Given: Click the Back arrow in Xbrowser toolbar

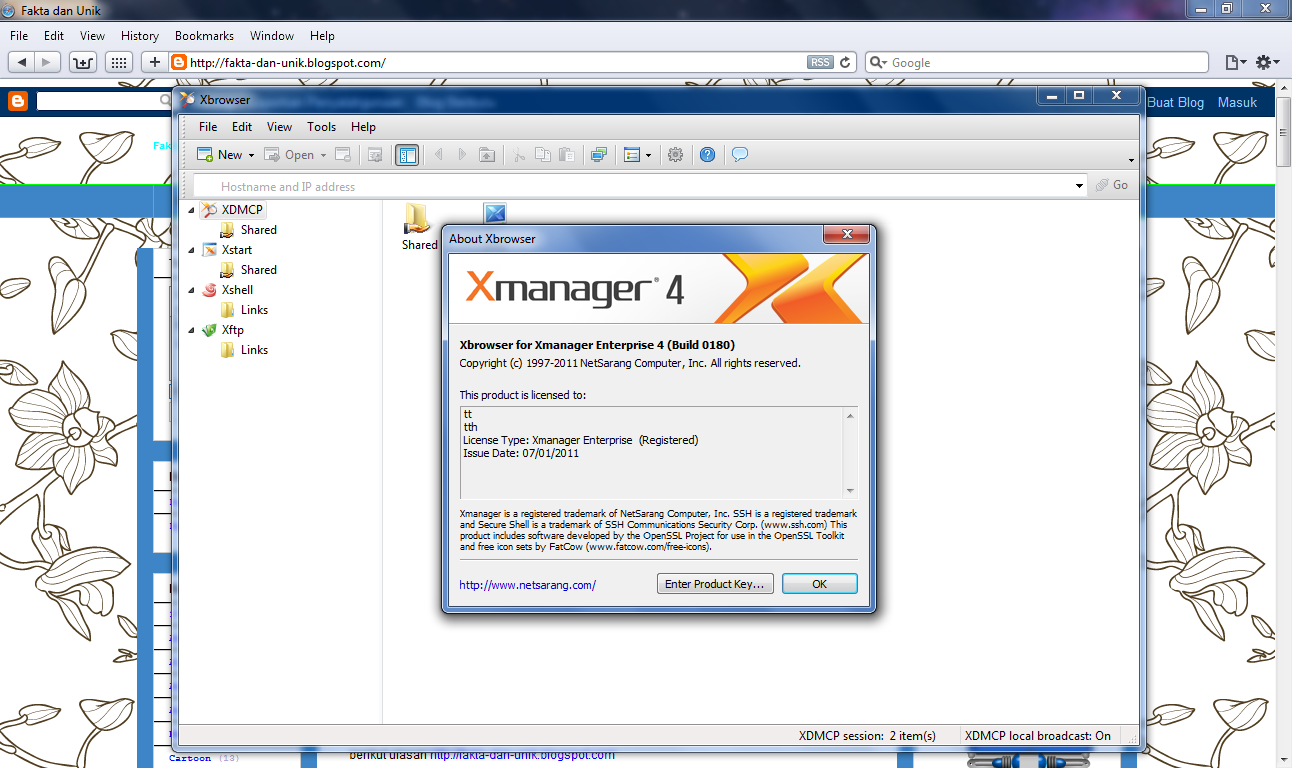Looking at the screenshot, I should 437,155.
